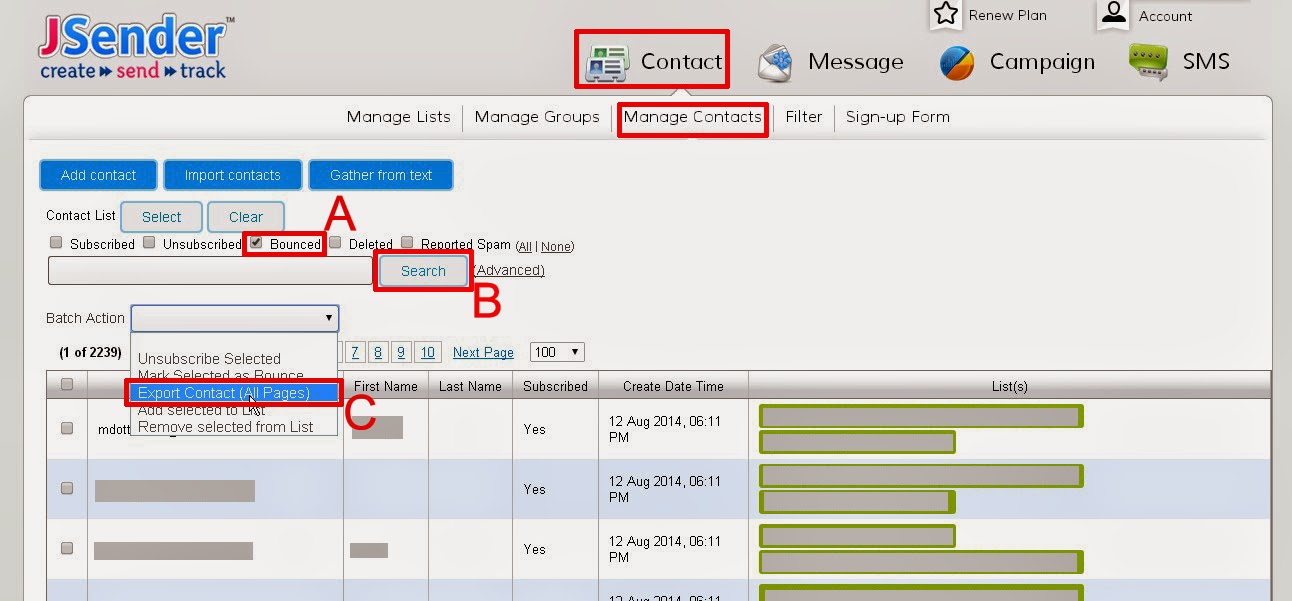Enable the Deleted checkbox

click(336, 242)
